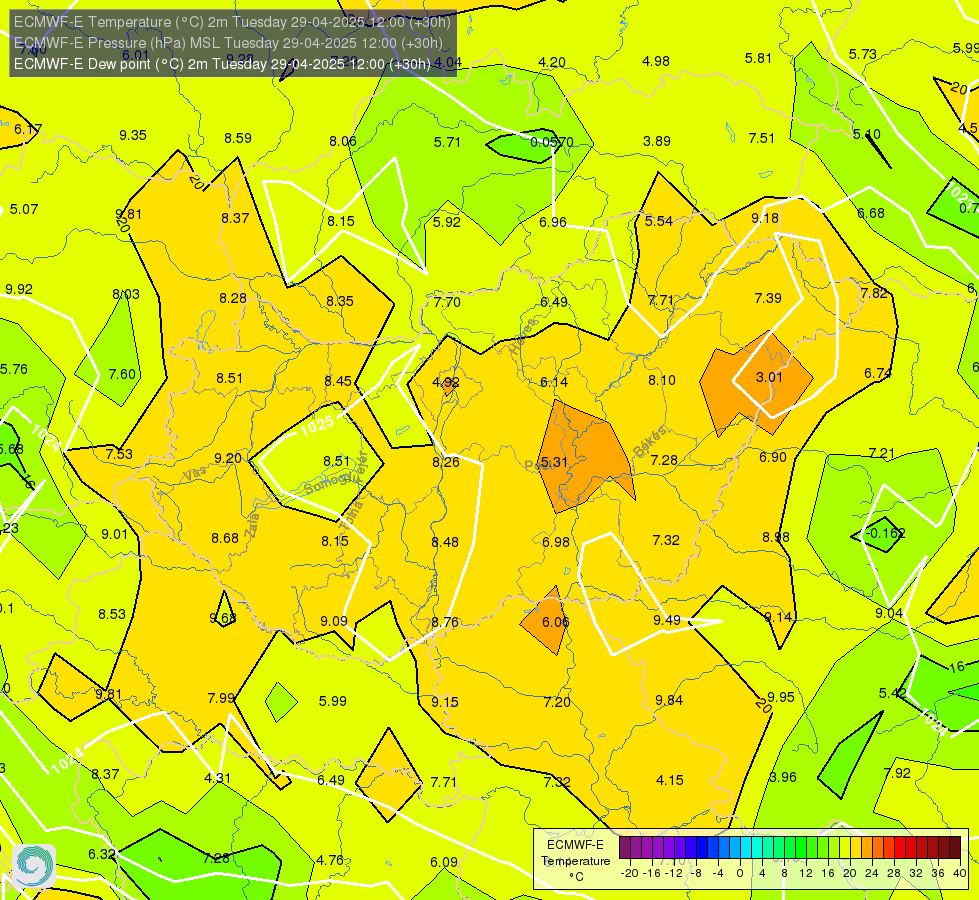Select the ECMWF-E Pressure MSL layer label
Screen dimensions: 979x900
coord(228,43)
